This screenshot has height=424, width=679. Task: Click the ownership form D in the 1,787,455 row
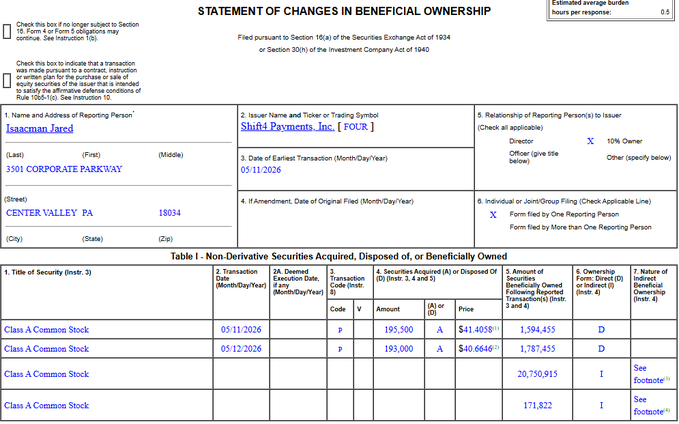pyautogui.click(x=601, y=349)
